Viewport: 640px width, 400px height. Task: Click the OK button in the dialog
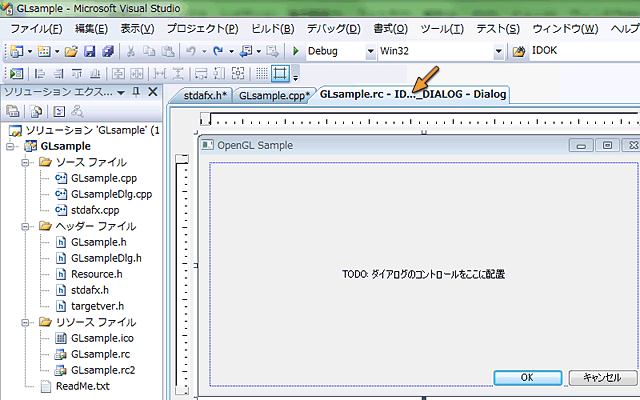[x=527, y=378]
